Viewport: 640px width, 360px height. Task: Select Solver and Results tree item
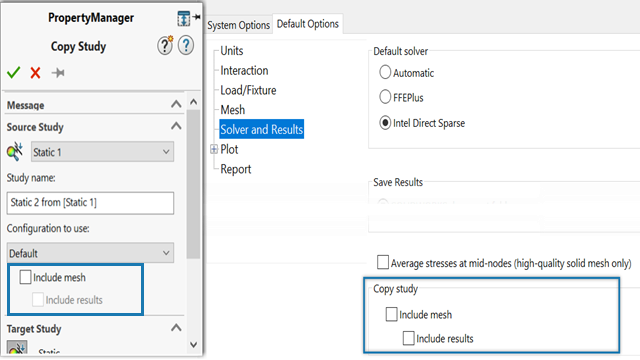(x=262, y=129)
